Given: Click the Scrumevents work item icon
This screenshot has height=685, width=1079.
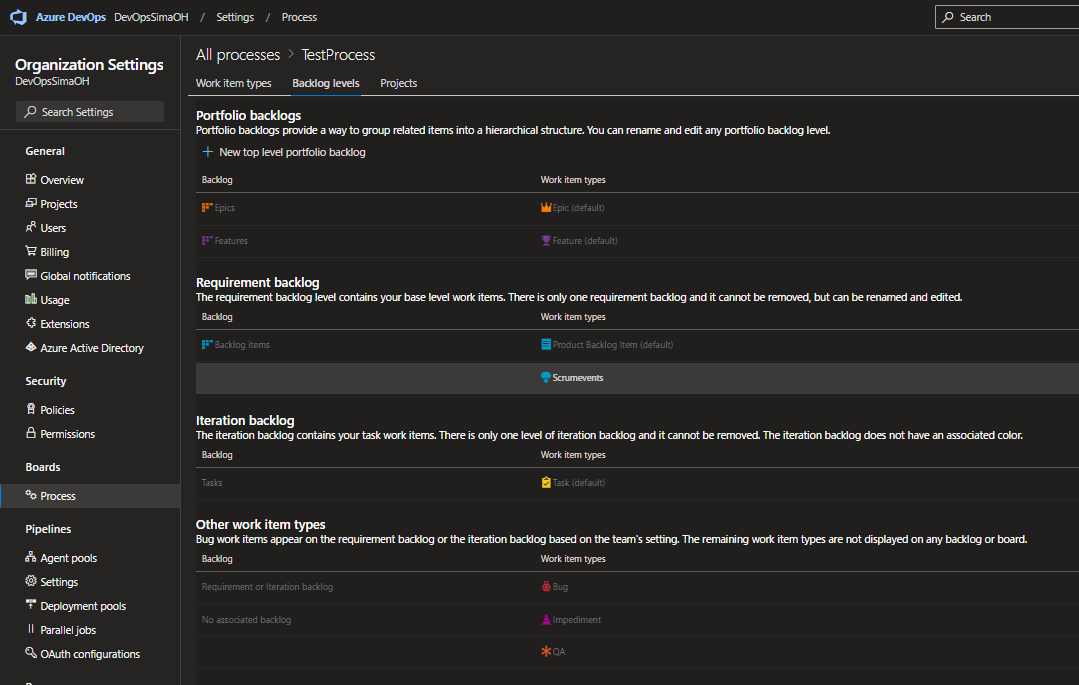Looking at the screenshot, I should (x=546, y=378).
